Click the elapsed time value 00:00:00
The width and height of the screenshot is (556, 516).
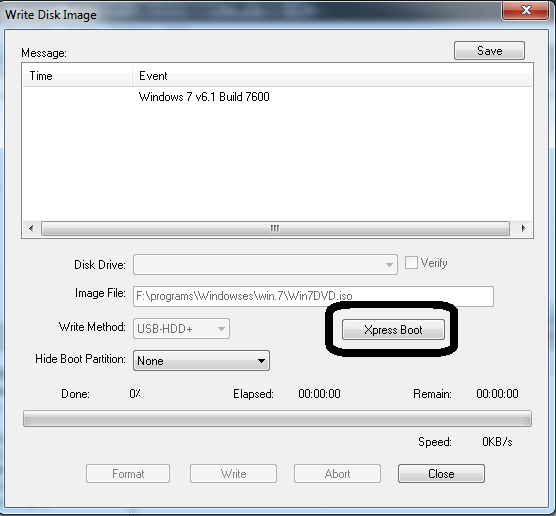click(x=319, y=394)
